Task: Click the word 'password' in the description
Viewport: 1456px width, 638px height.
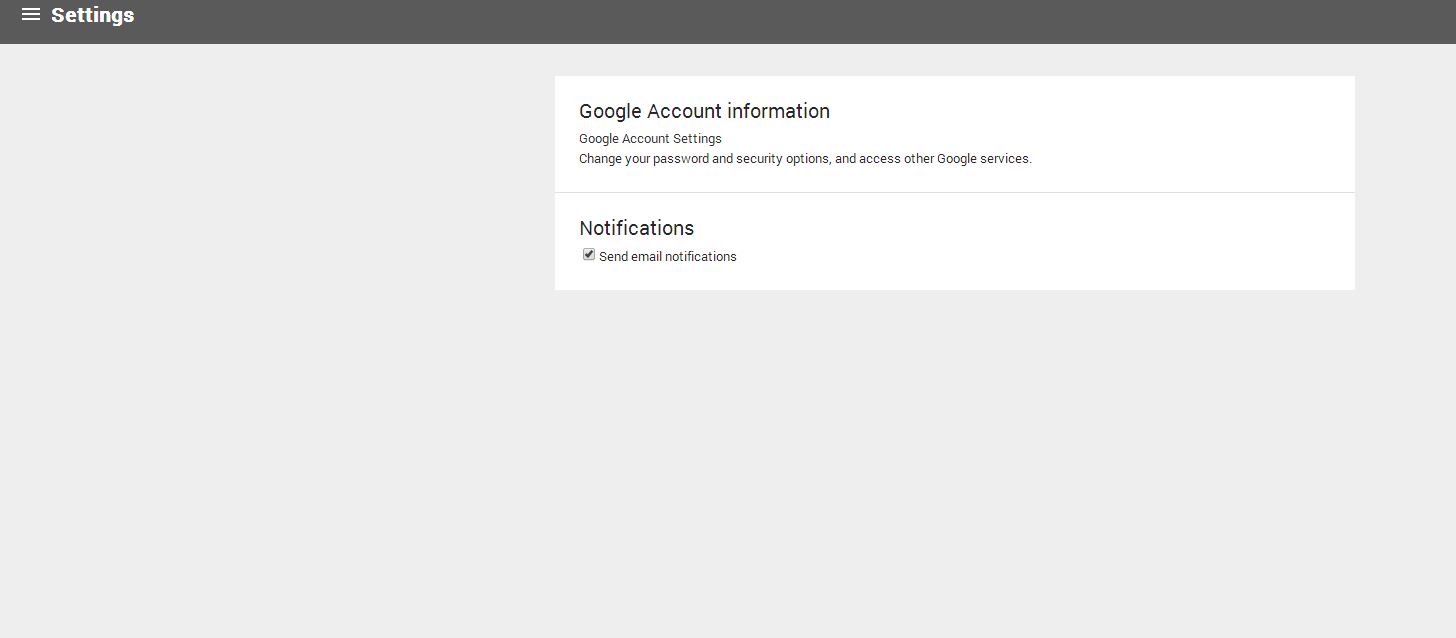Action: pyautogui.click(x=680, y=159)
